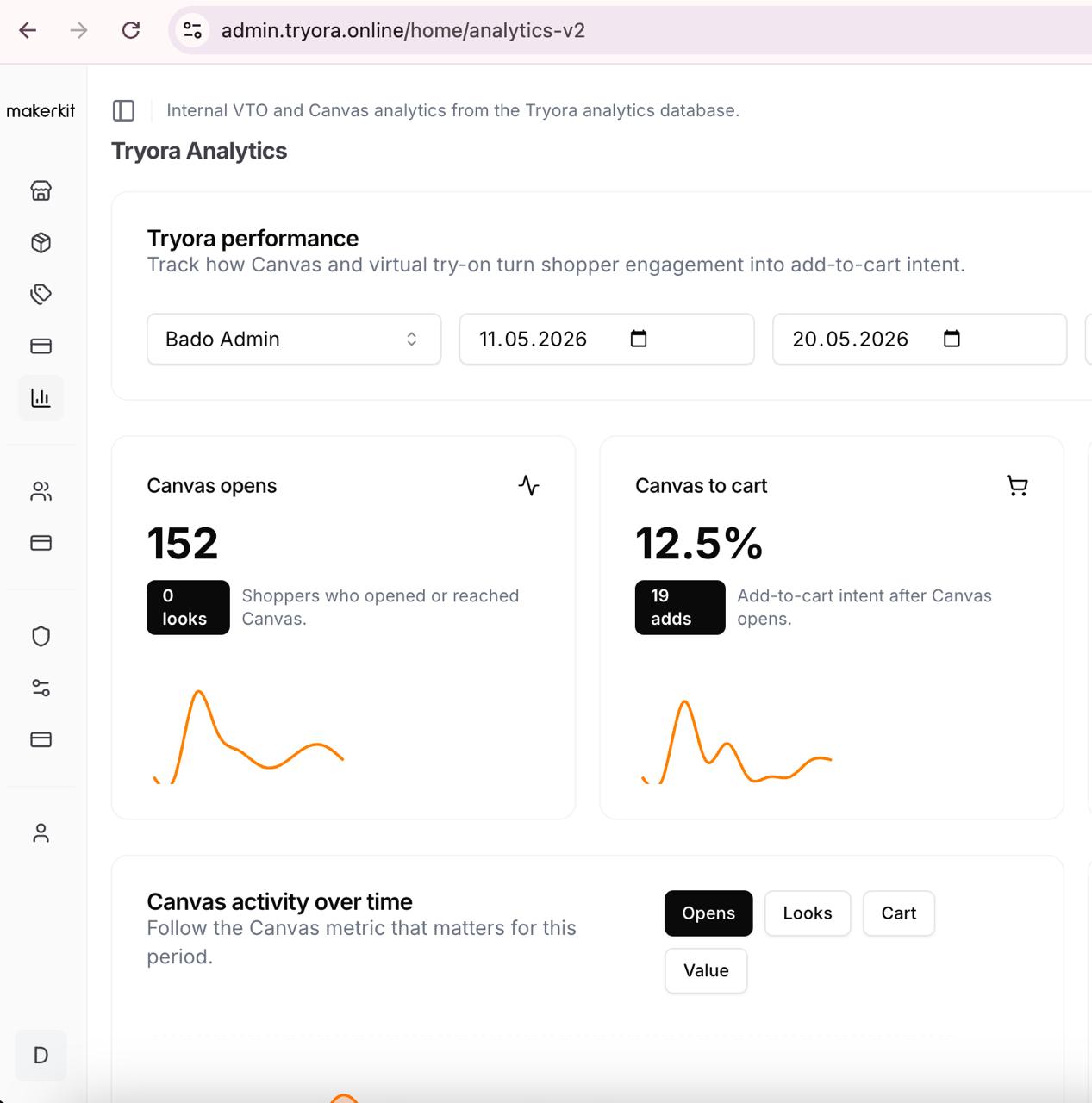Open the users group icon in sidebar
Viewport: 1092px width, 1103px height.
(x=41, y=491)
